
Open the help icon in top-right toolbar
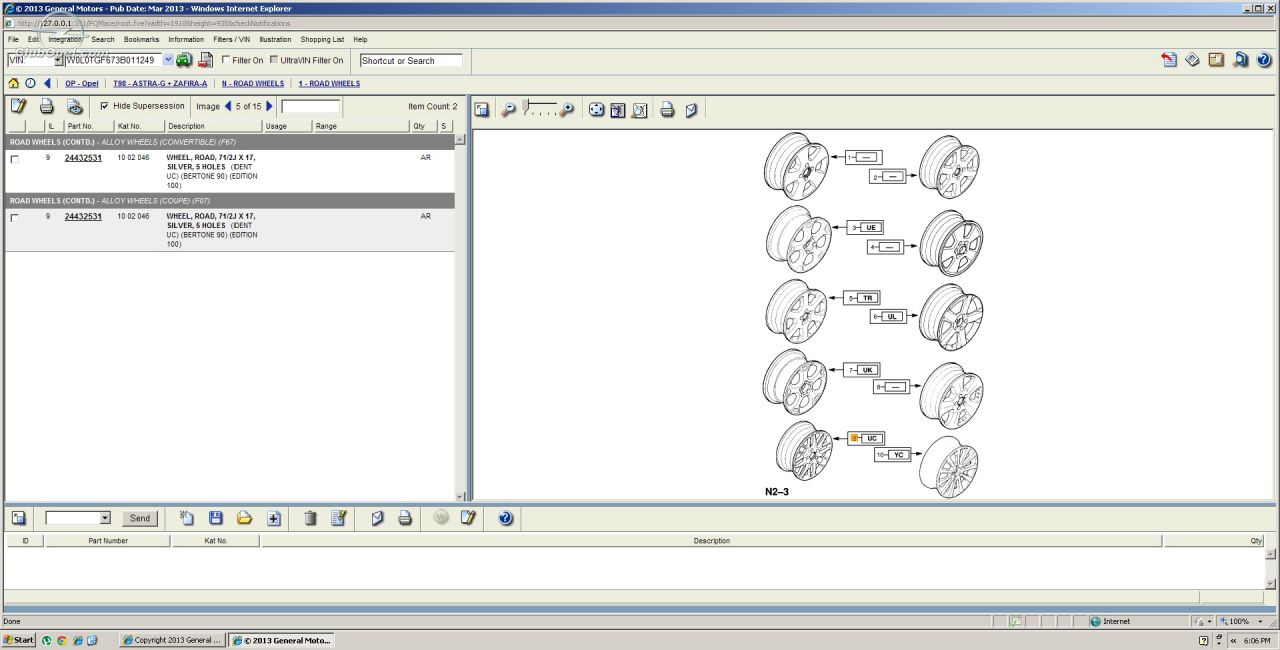tap(1264, 60)
